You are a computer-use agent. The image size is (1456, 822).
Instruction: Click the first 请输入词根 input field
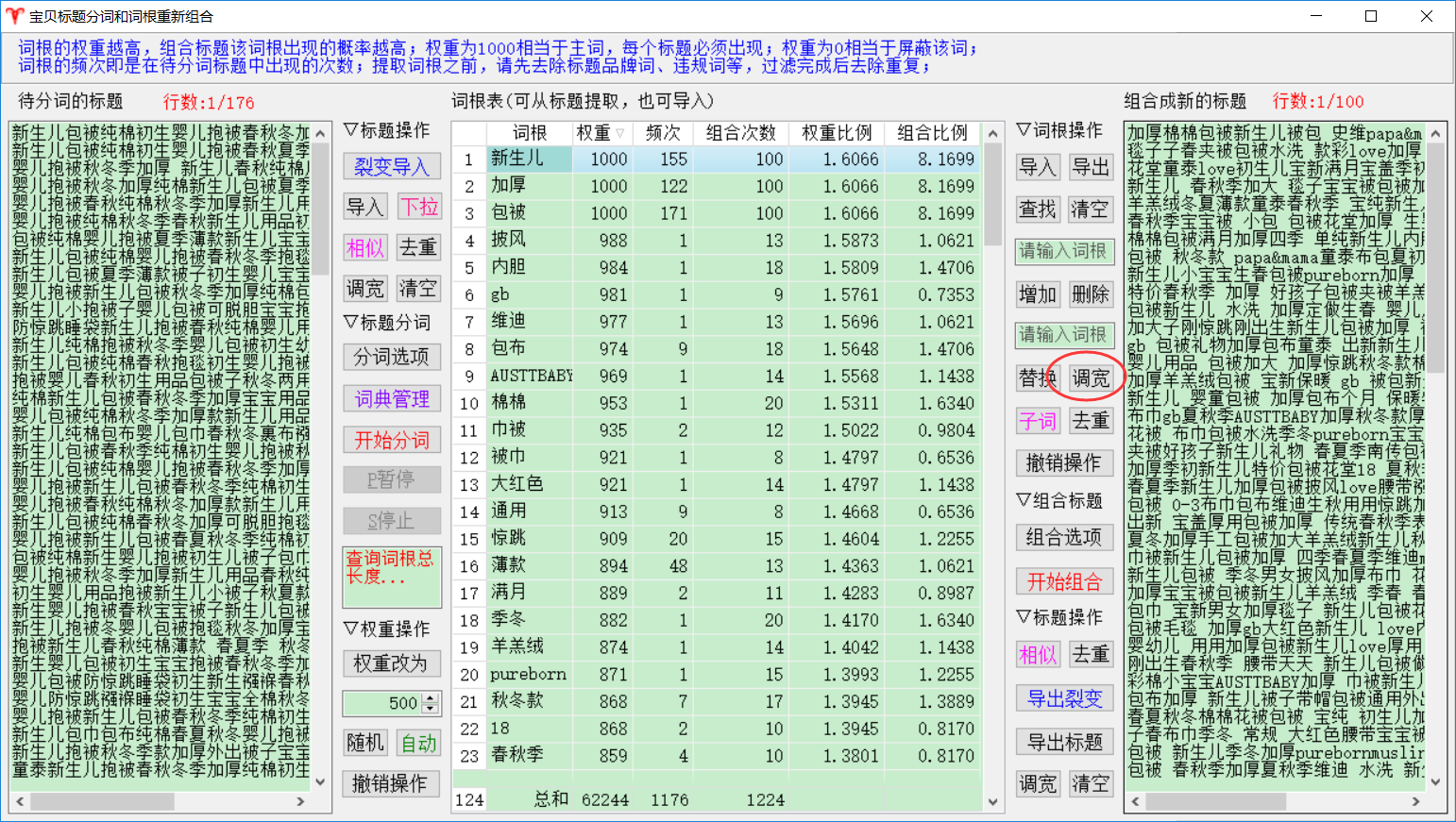(x=1063, y=251)
